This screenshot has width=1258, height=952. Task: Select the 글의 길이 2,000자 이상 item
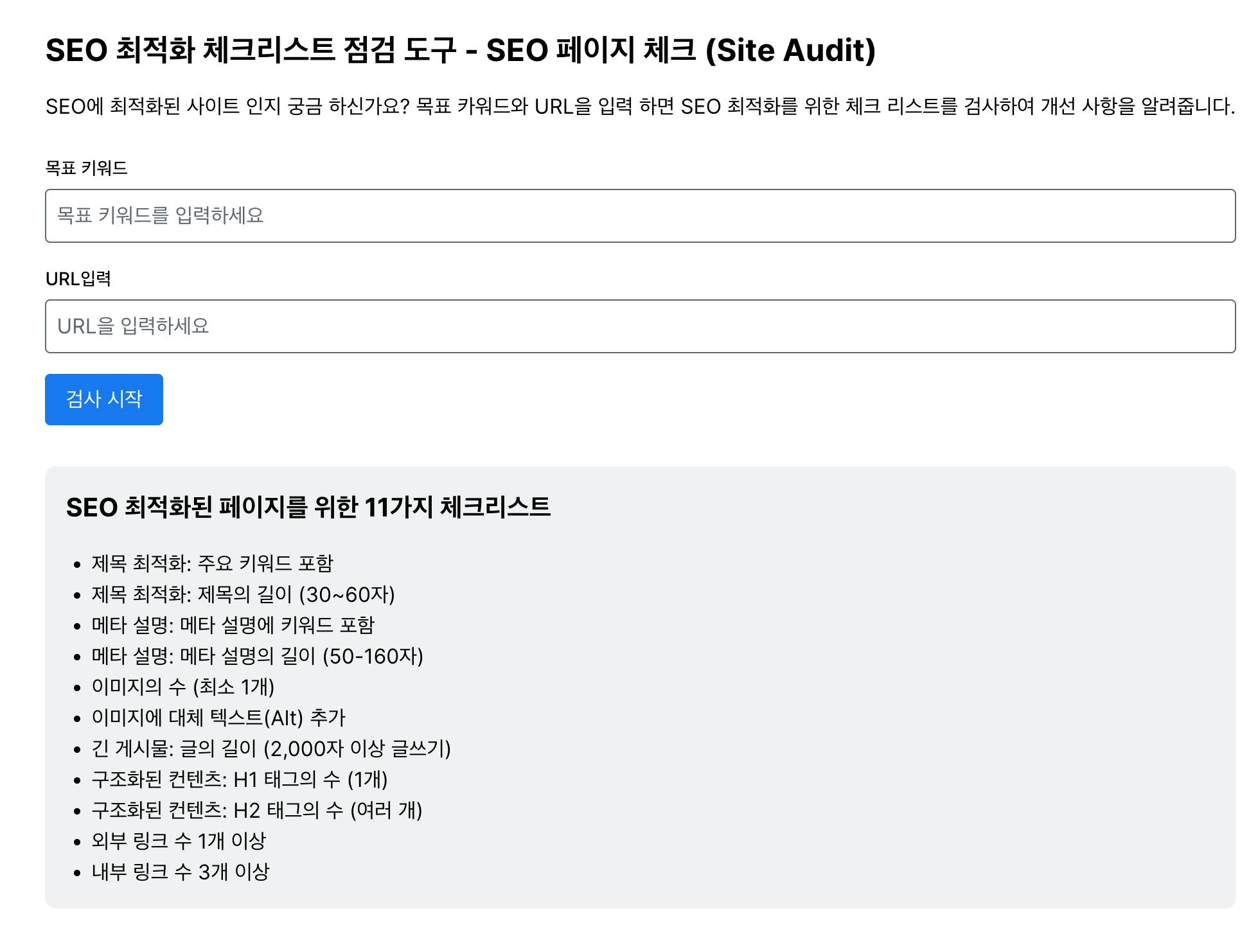pos(271,748)
